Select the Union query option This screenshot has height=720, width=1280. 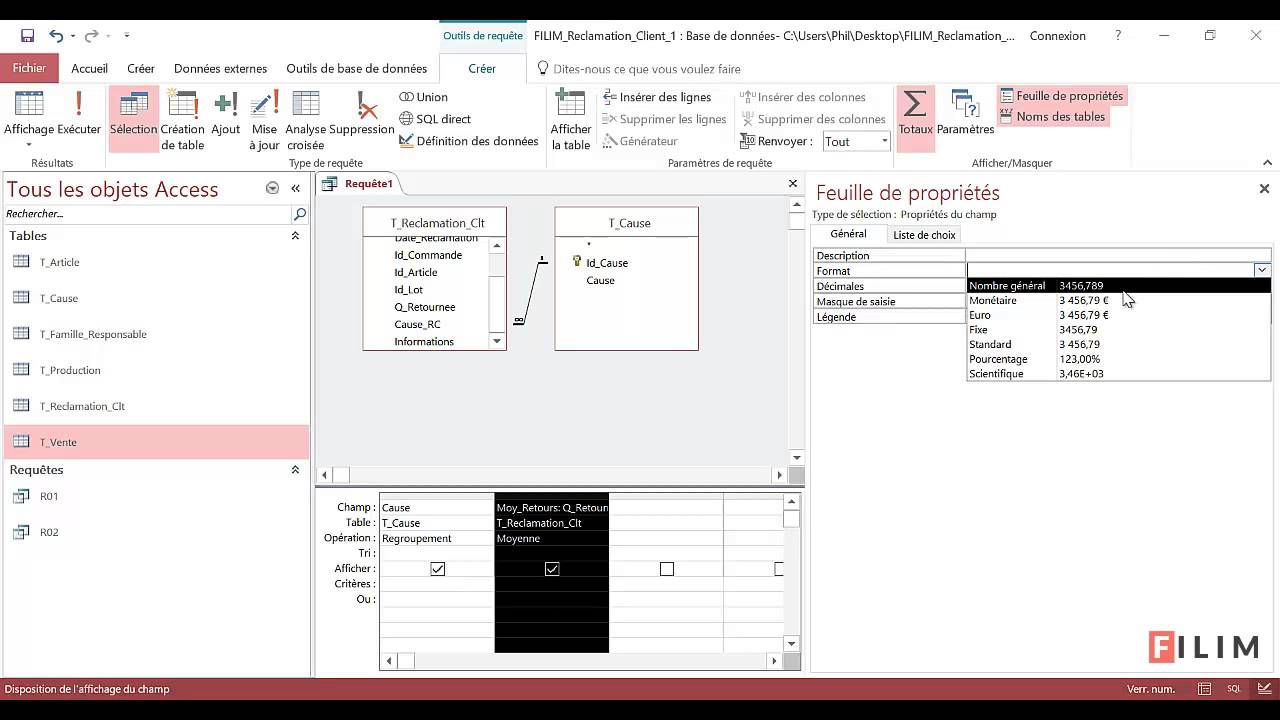[423, 97]
